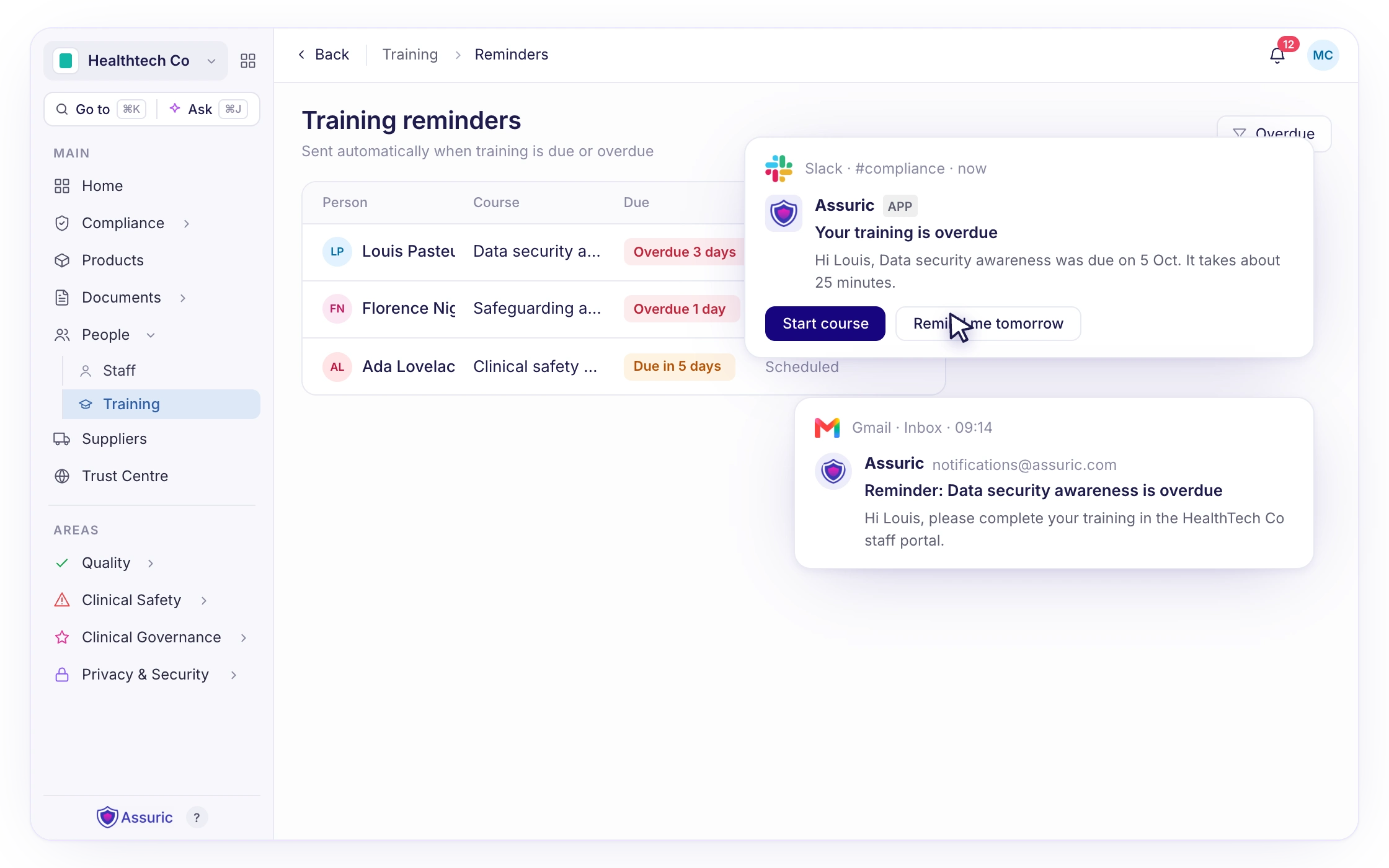
Task: Select the Training sidebar item
Action: coord(161,404)
